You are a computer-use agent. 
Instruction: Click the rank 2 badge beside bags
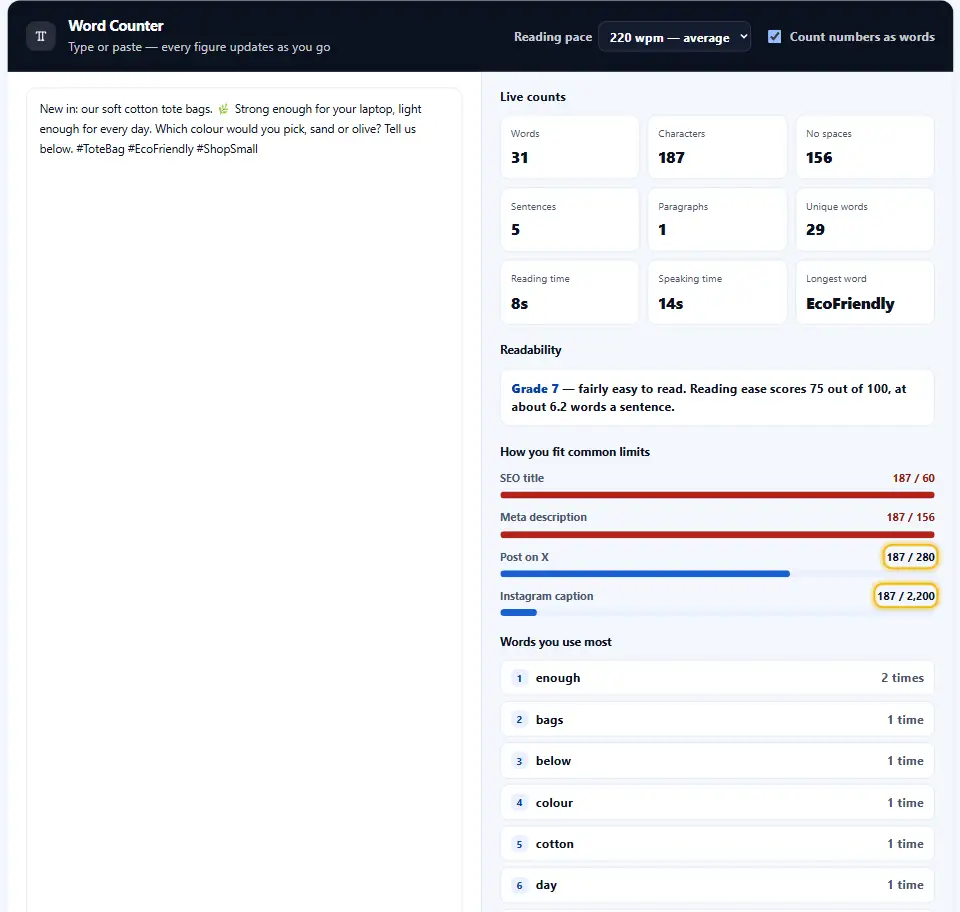[519, 719]
